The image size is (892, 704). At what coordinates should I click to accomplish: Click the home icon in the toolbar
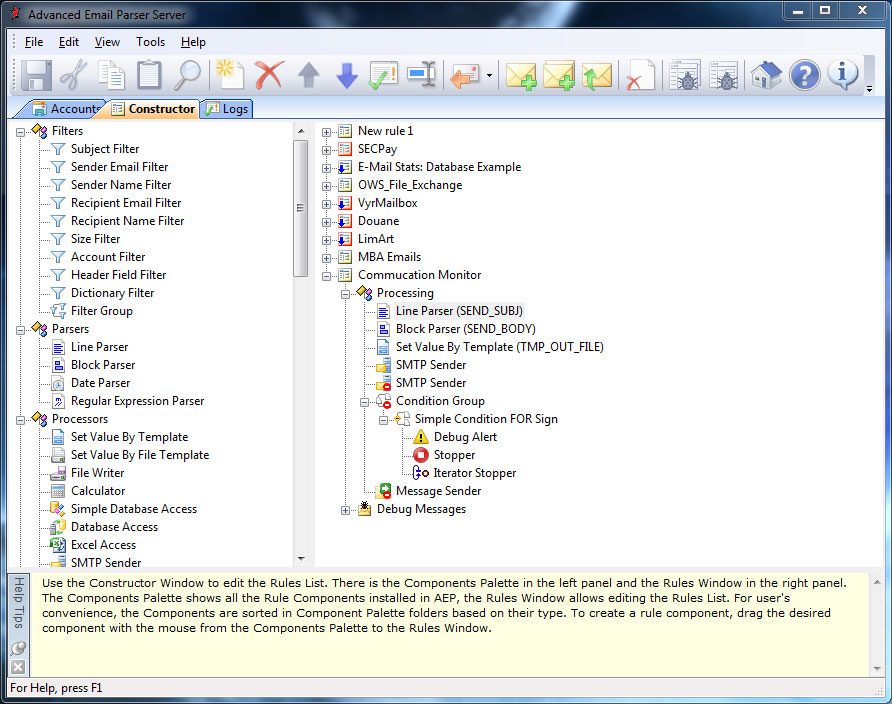click(766, 76)
